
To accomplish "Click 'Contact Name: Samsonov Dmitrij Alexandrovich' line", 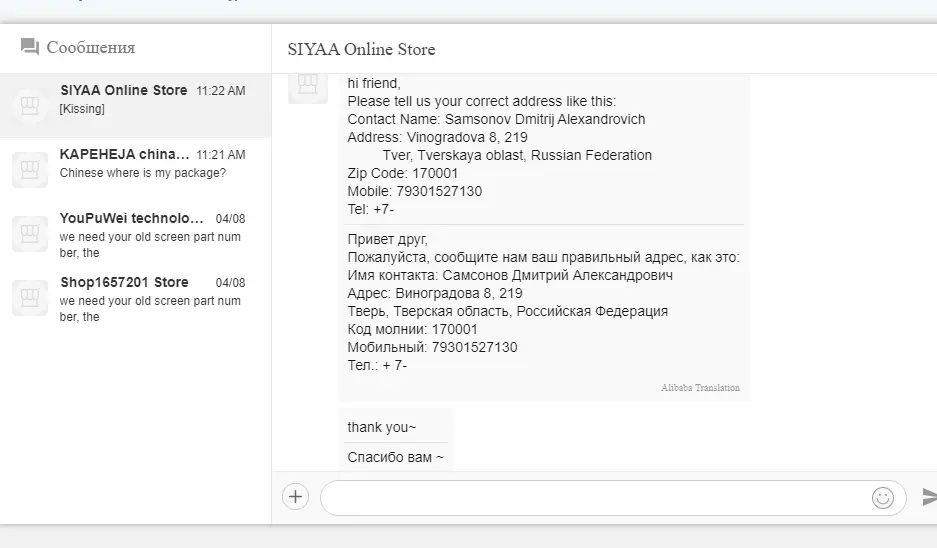I will coord(496,119).
